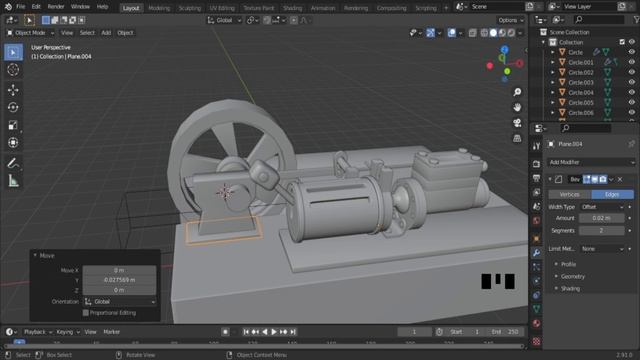
Task: Click the pan view hand icon
Action: pyautogui.click(x=517, y=107)
